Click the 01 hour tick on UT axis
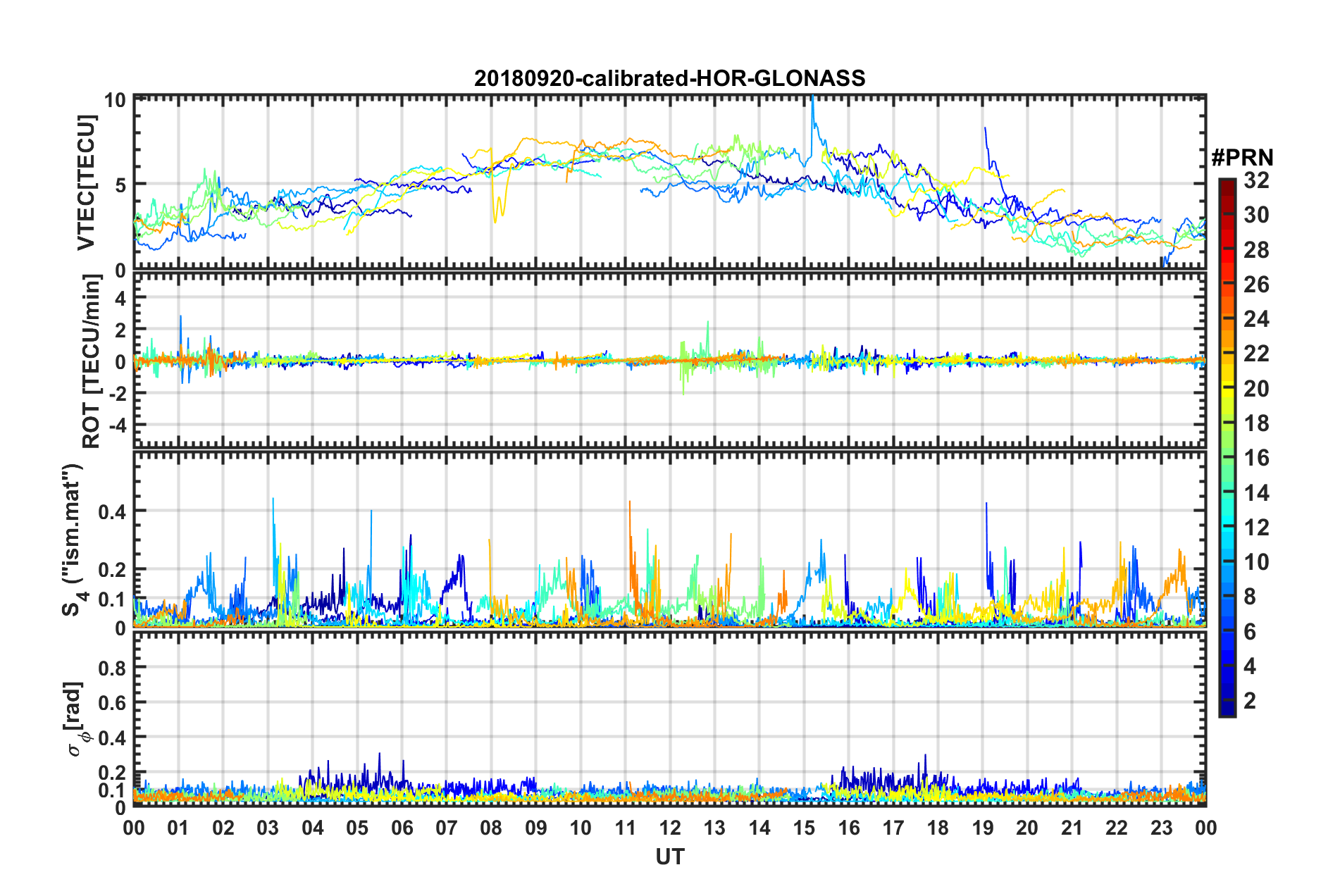The image size is (1340, 896). (x=178, y=828)
